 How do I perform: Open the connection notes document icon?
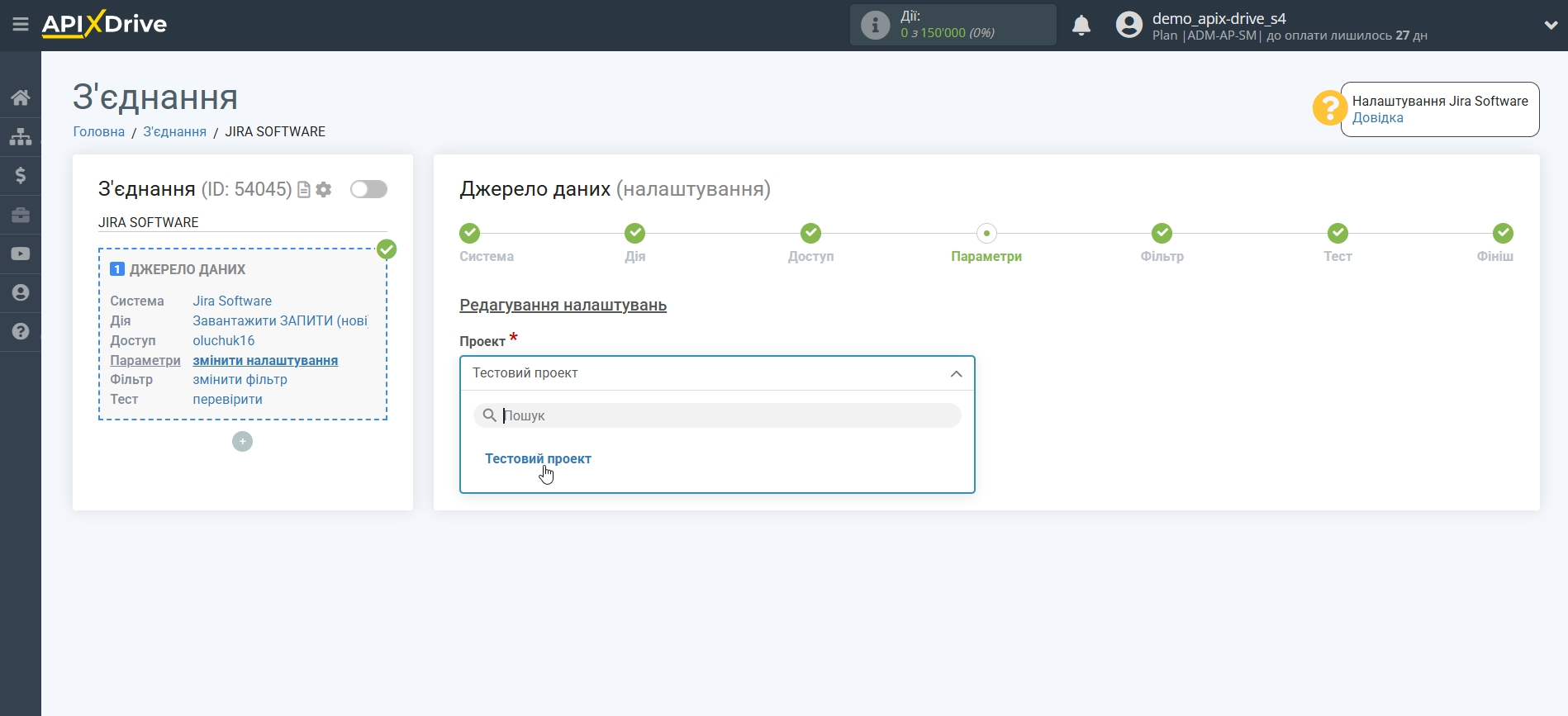coord(304,190)
